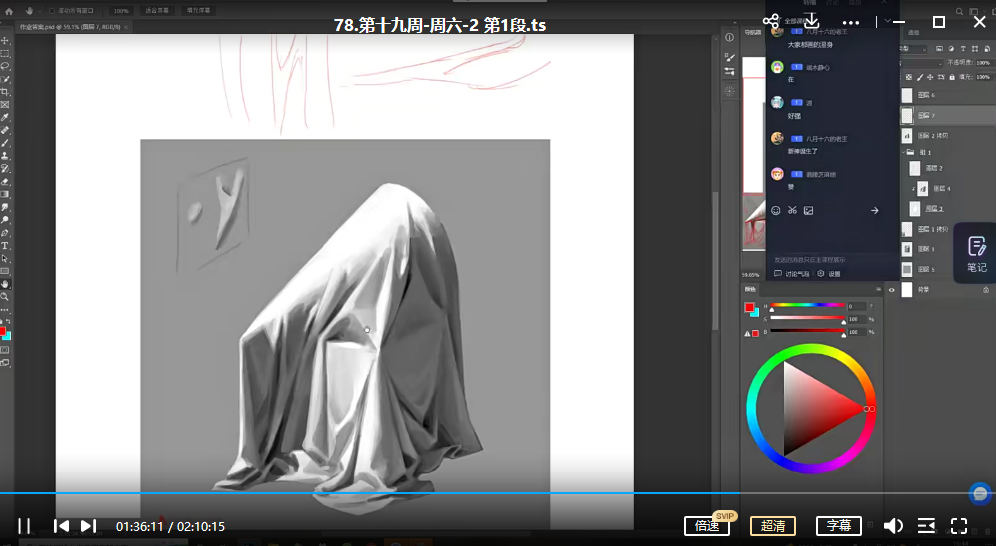Select the Dodge tool
996x546 pixels.
pyautogui.click(x=4, y=220)
